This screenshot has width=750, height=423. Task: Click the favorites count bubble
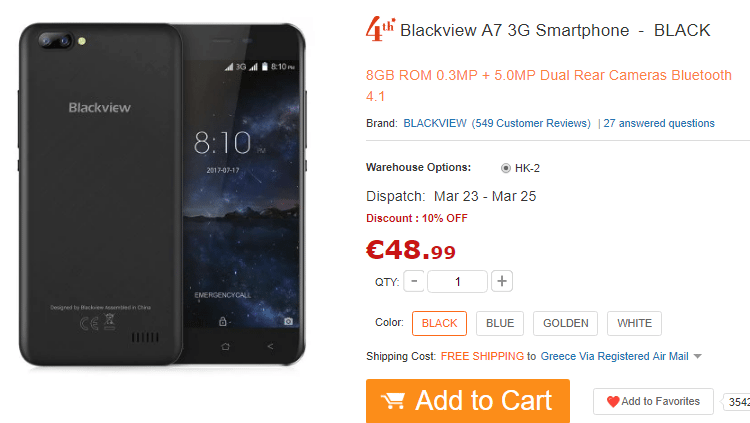tap(737, 402)
